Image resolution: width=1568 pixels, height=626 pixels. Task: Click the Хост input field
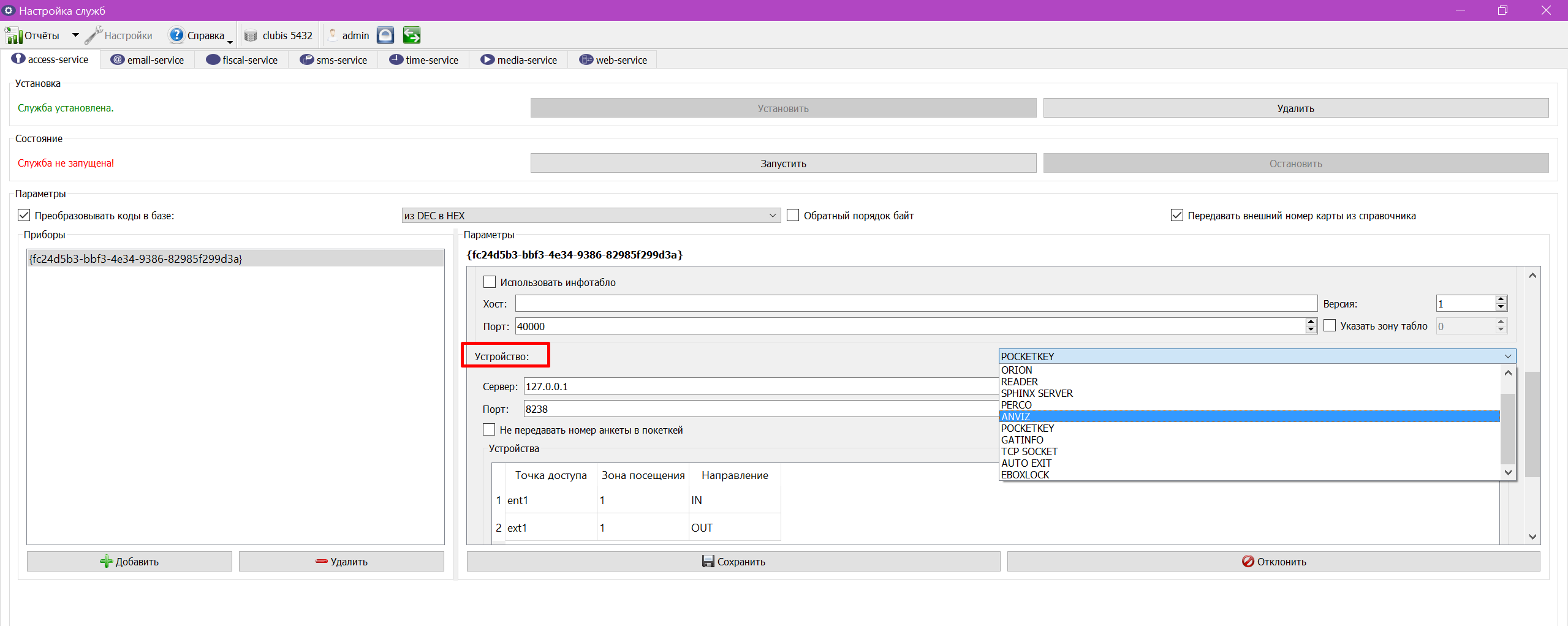pos(916,304)
